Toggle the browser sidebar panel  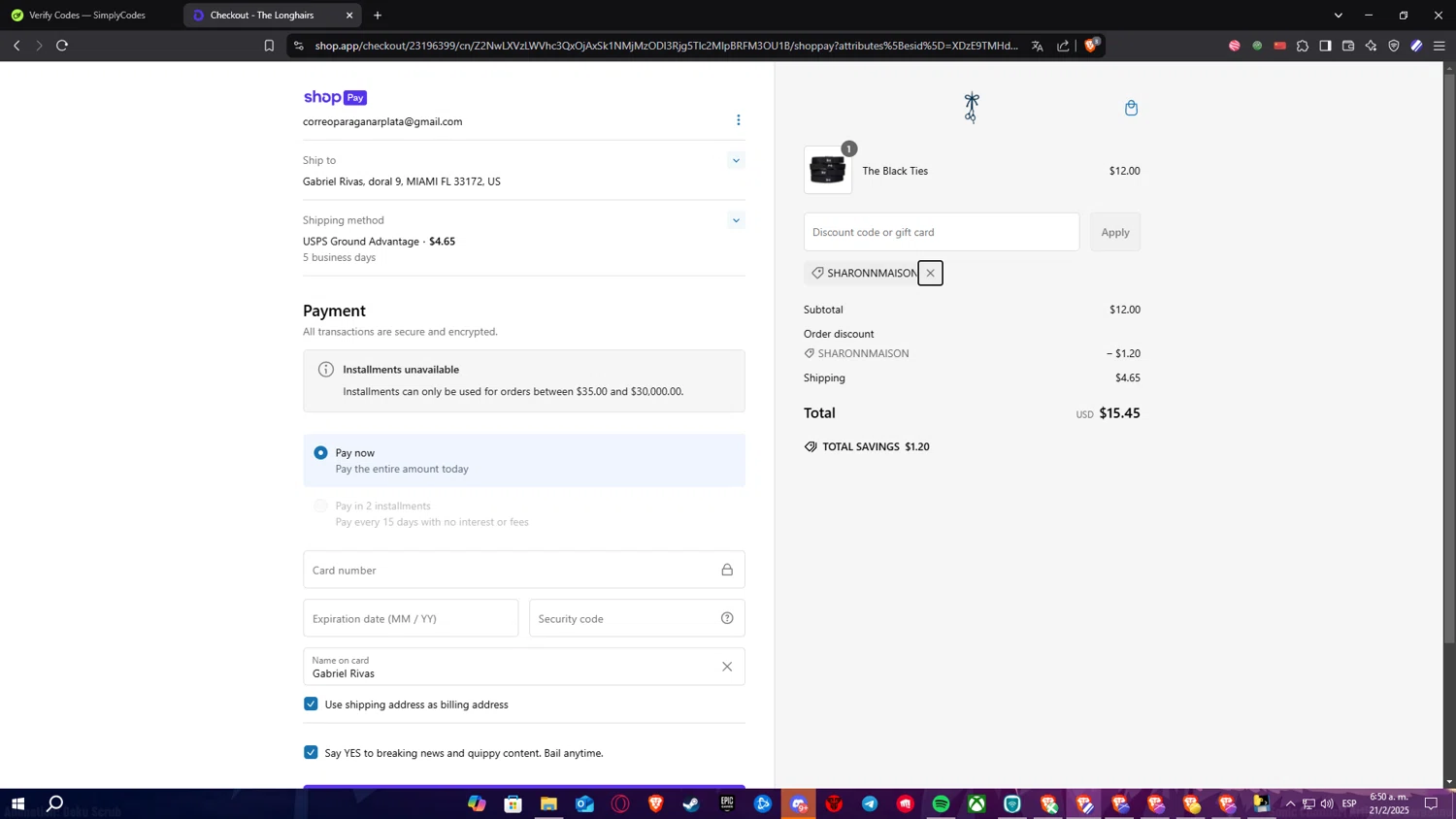1325,46
